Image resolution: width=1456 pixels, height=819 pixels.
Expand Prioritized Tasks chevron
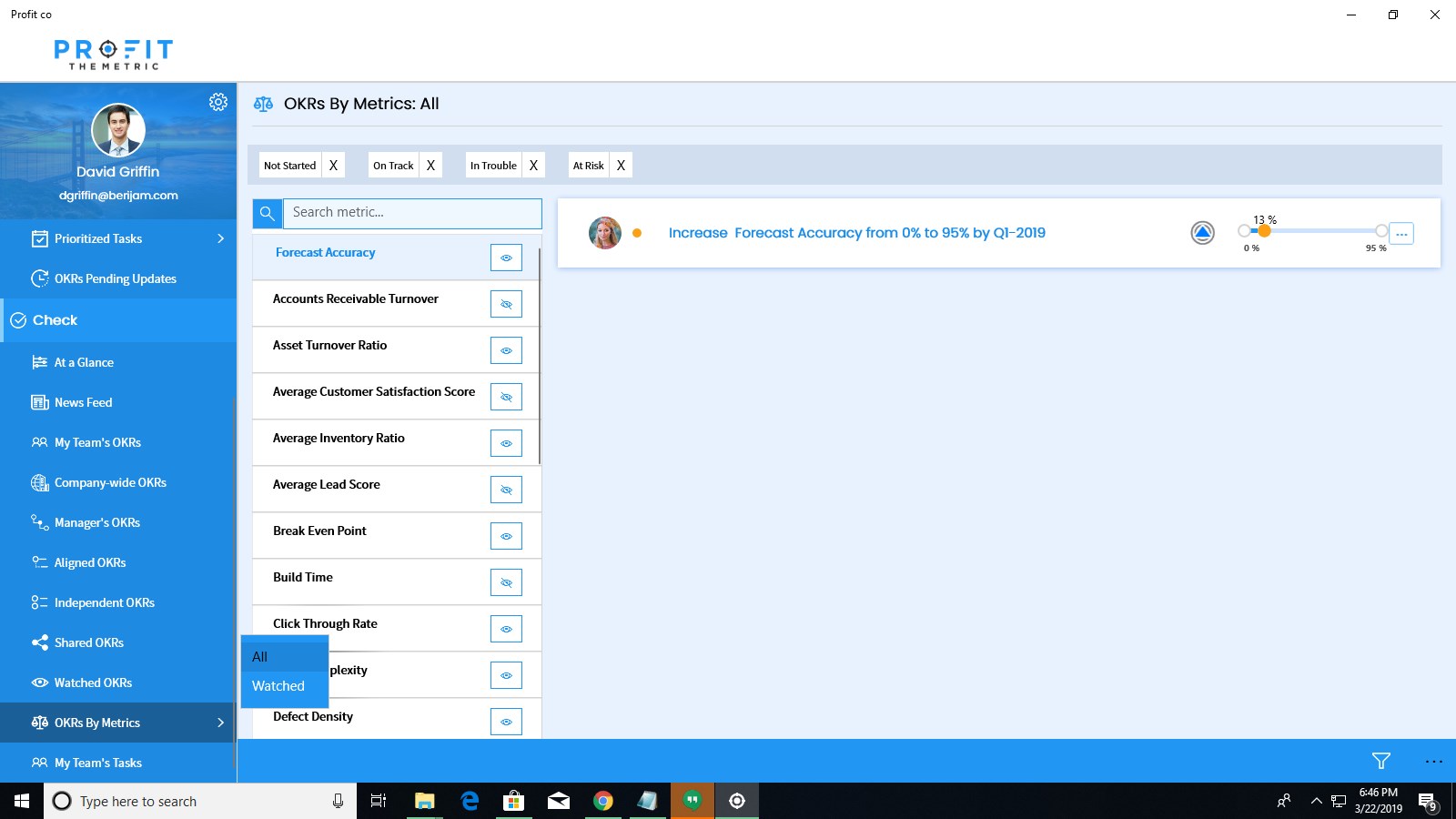coord(220,238)
